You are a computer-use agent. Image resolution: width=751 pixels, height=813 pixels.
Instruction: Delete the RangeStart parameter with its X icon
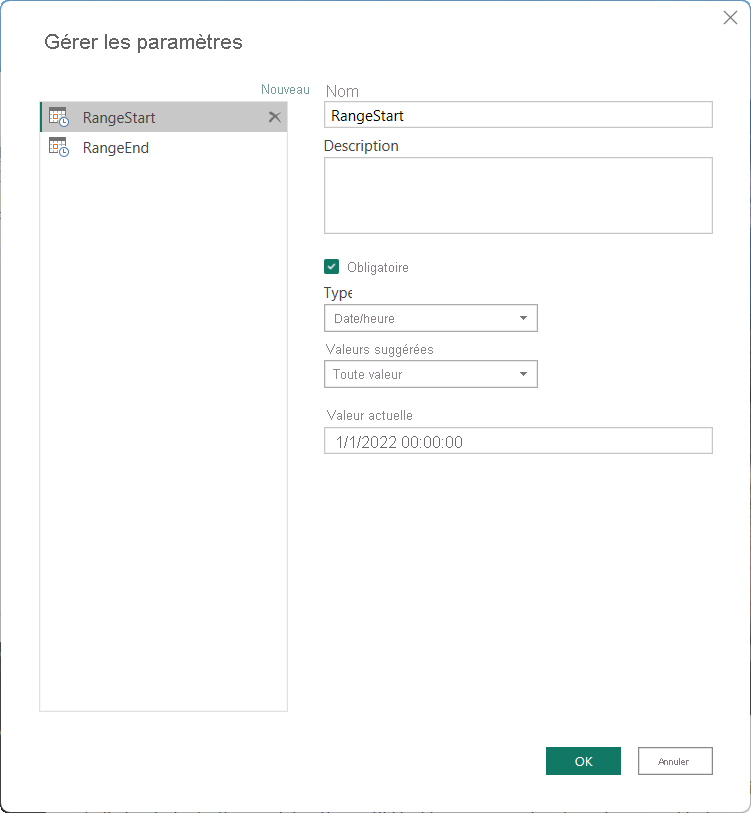(274, 117)
